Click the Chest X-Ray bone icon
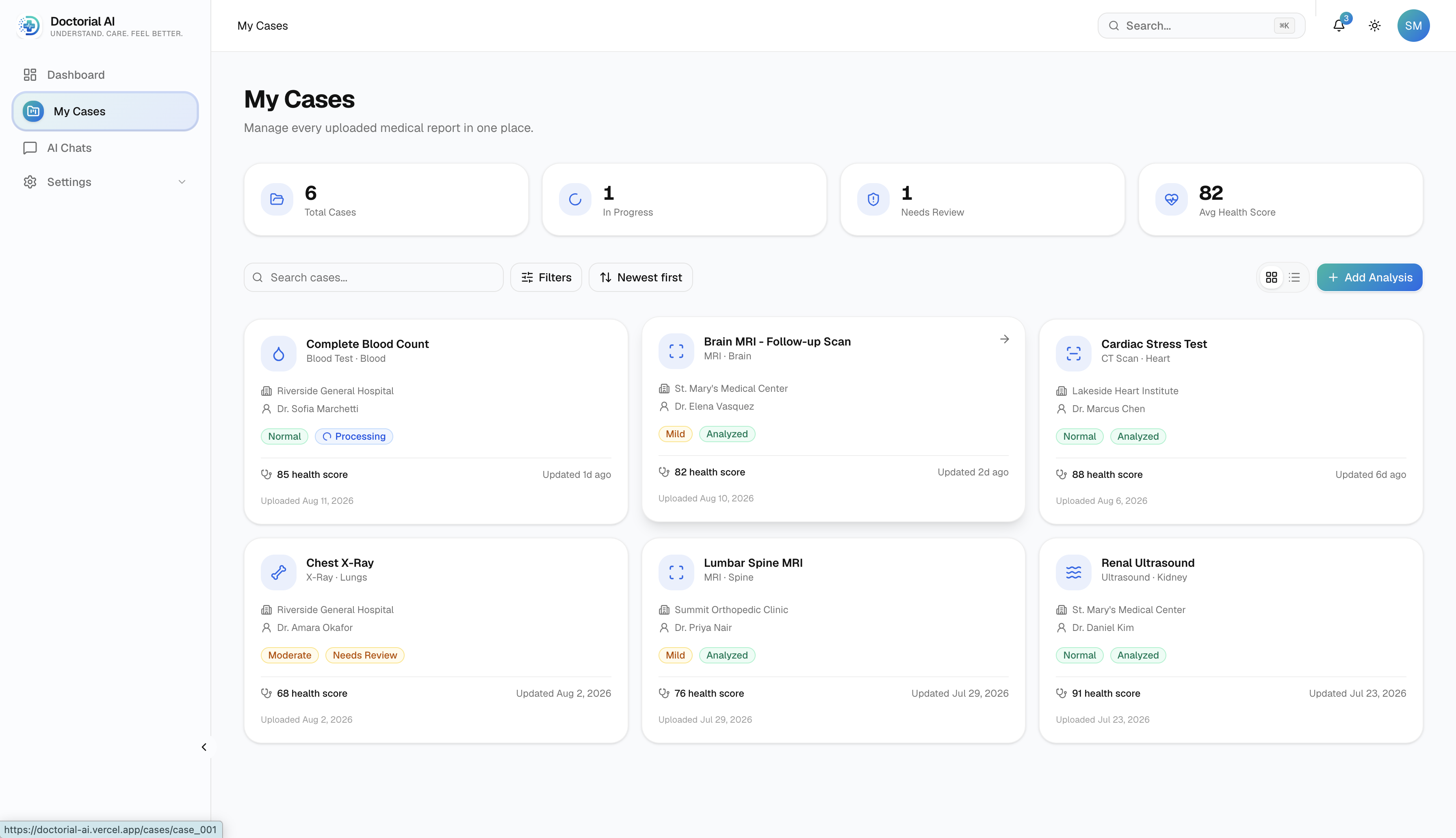The image size is (1456, 838). coord(279,572)
